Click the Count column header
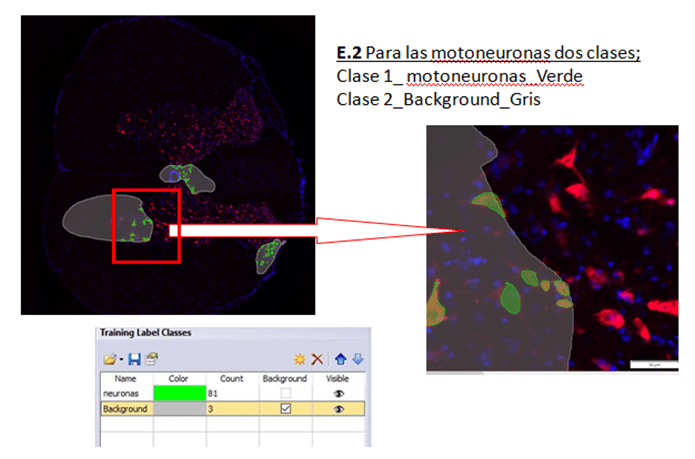695x459 pixels. click(x=231, y=380)
